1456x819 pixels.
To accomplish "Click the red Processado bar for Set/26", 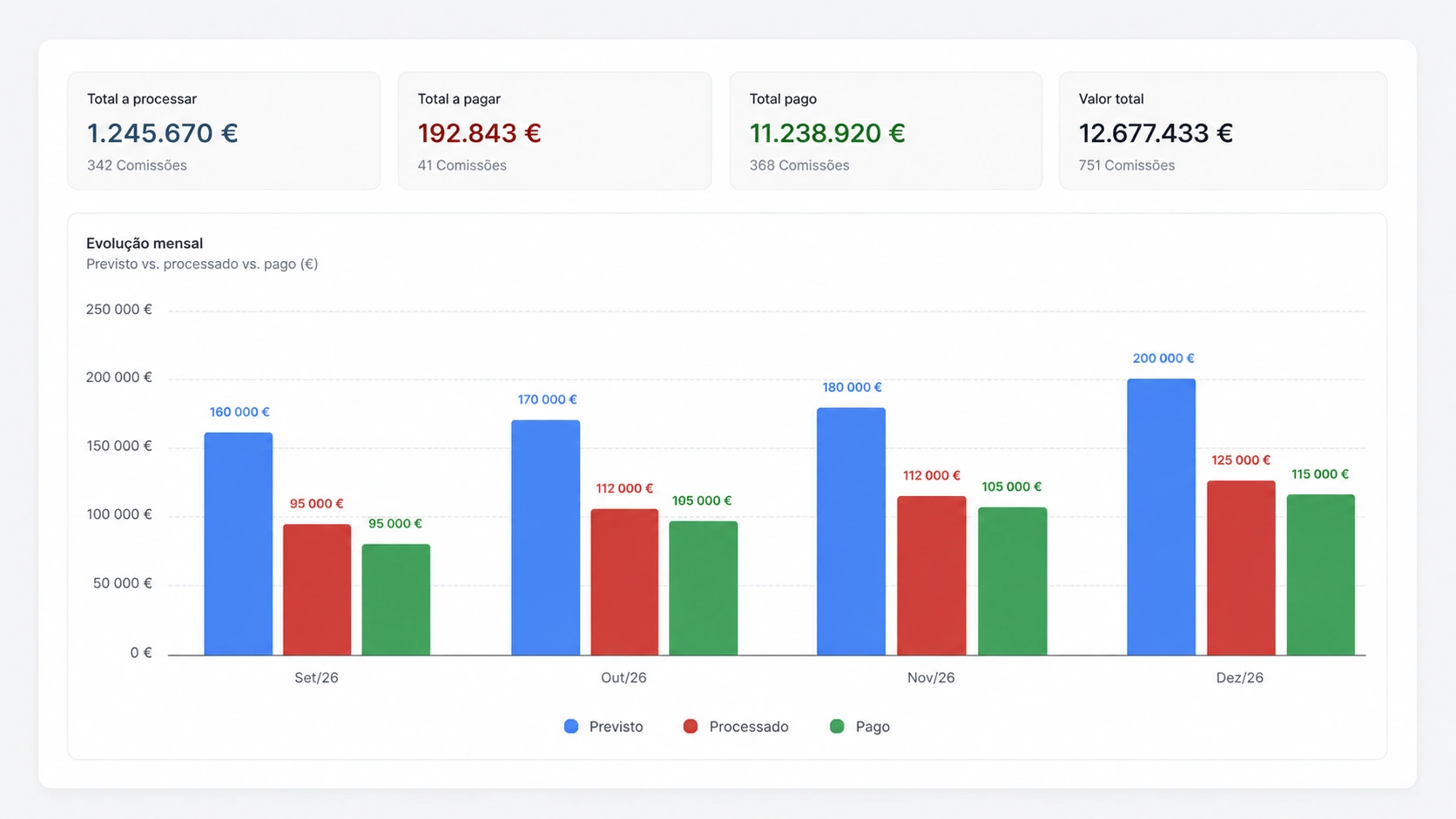I will [317, 589].
